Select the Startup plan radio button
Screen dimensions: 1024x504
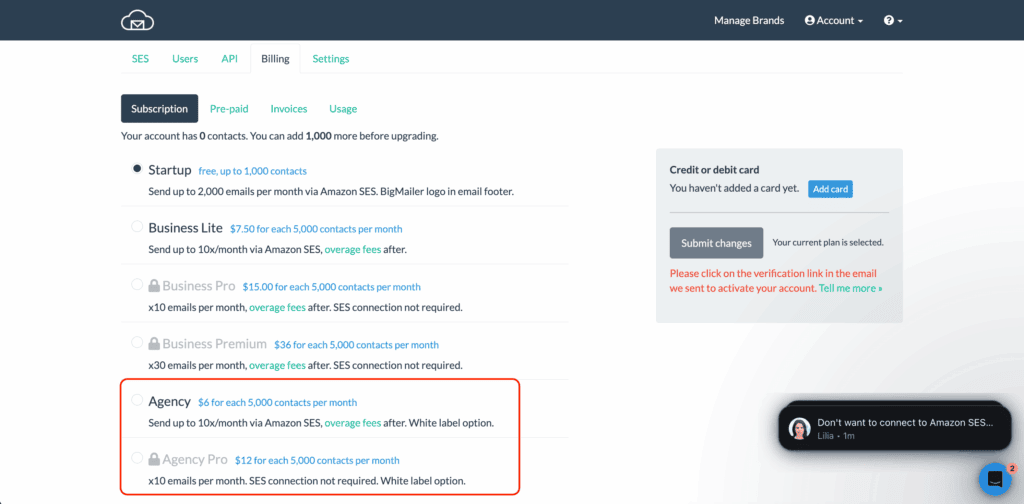pos(136,168)
